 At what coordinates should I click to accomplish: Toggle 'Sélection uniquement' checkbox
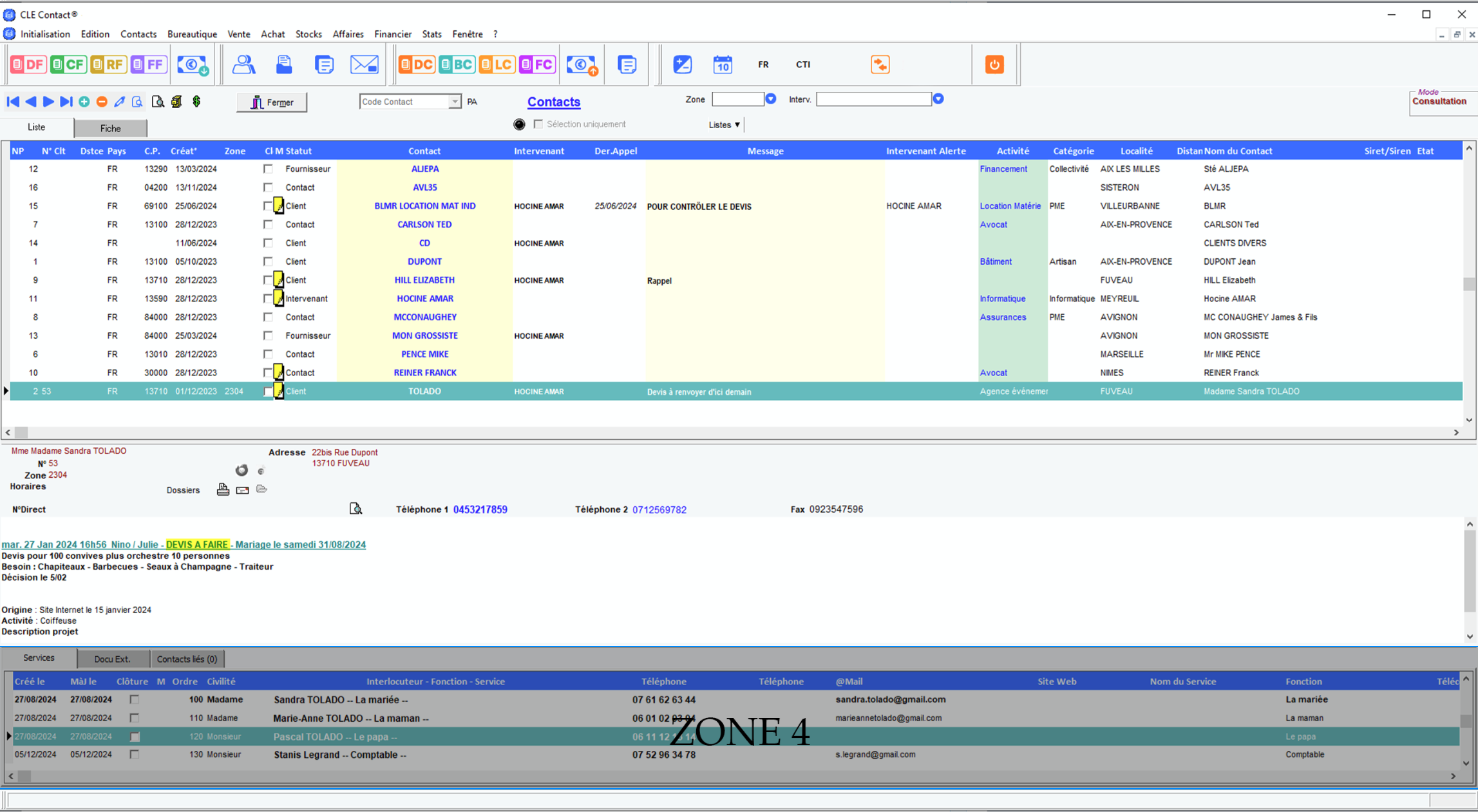tap(538, 124)
